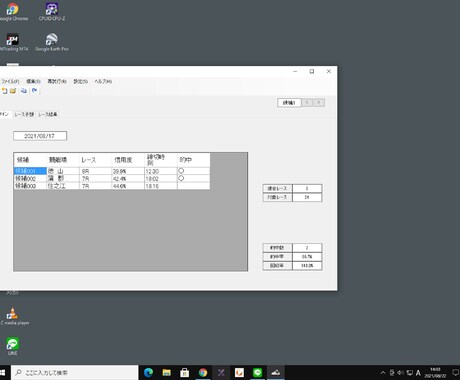
Task: Click the value 24 in the 対象レース row
Action: point(307,197)
